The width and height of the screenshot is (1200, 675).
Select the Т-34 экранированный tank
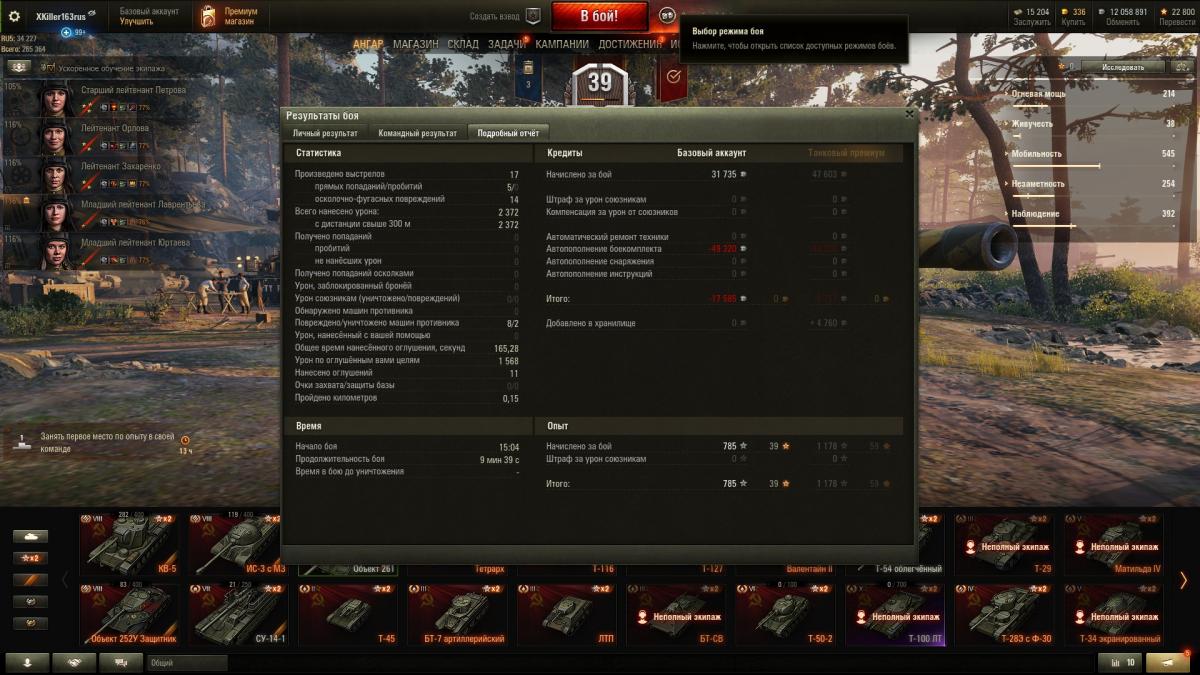pos(1114,613)
